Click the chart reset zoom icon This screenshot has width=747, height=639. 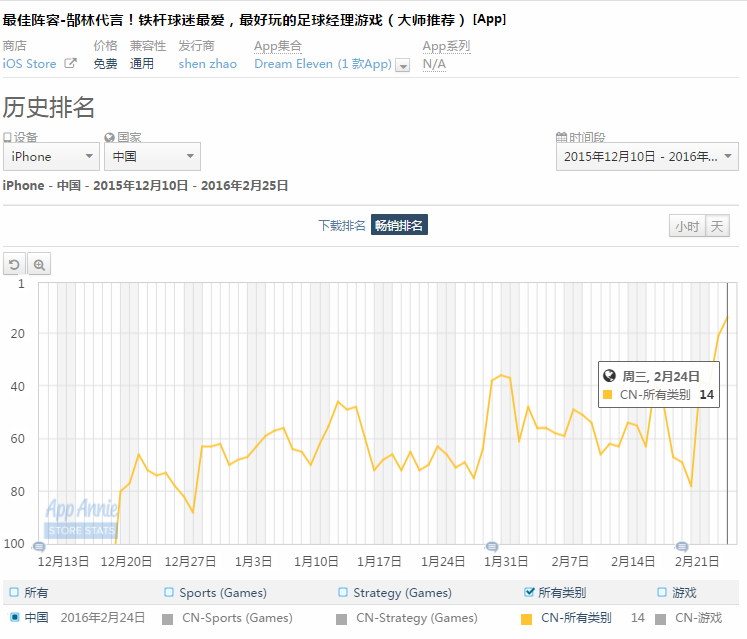point(14,264)
